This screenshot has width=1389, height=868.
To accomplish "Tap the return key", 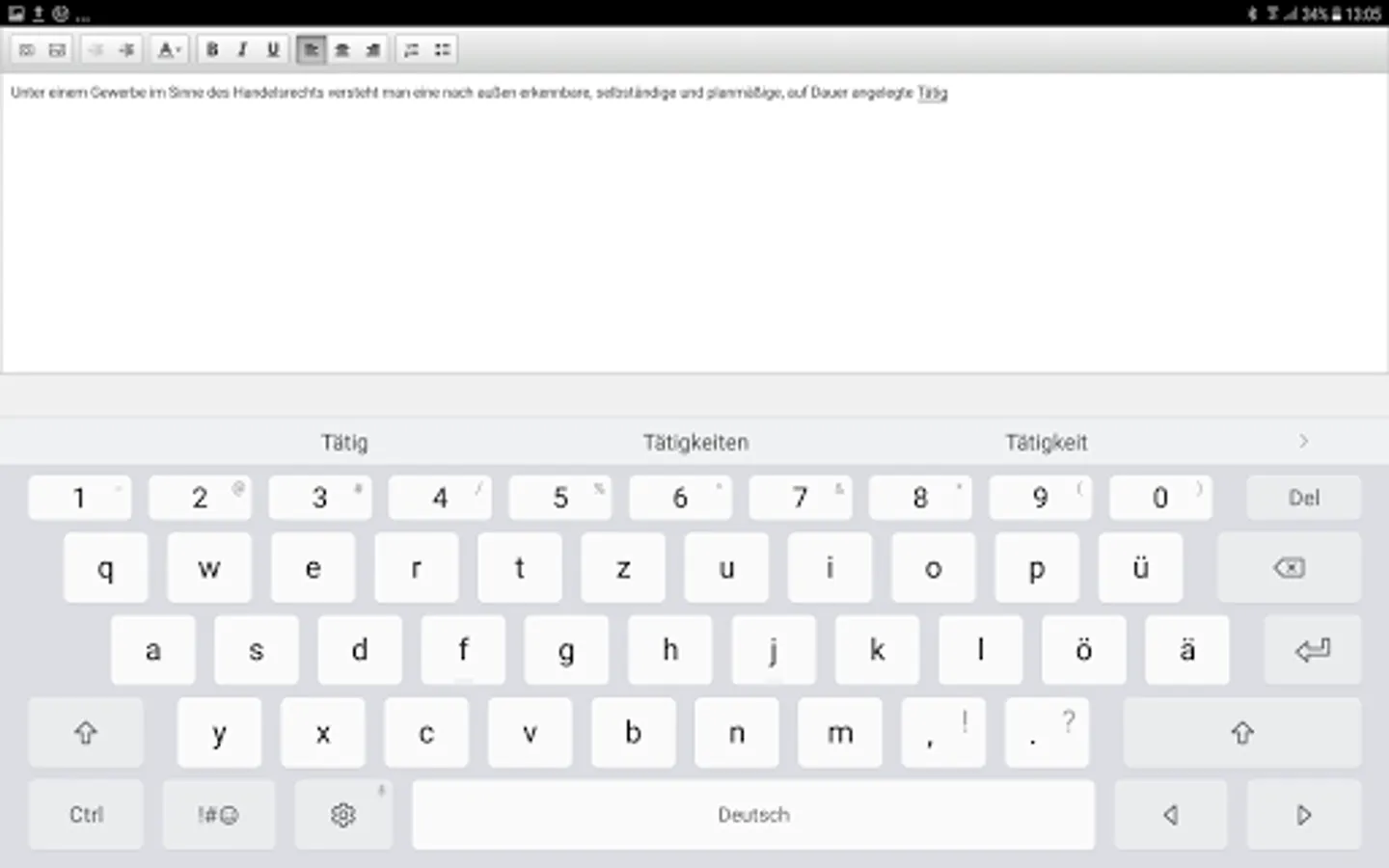I will pyautogui.click(x=1313, y=650).
